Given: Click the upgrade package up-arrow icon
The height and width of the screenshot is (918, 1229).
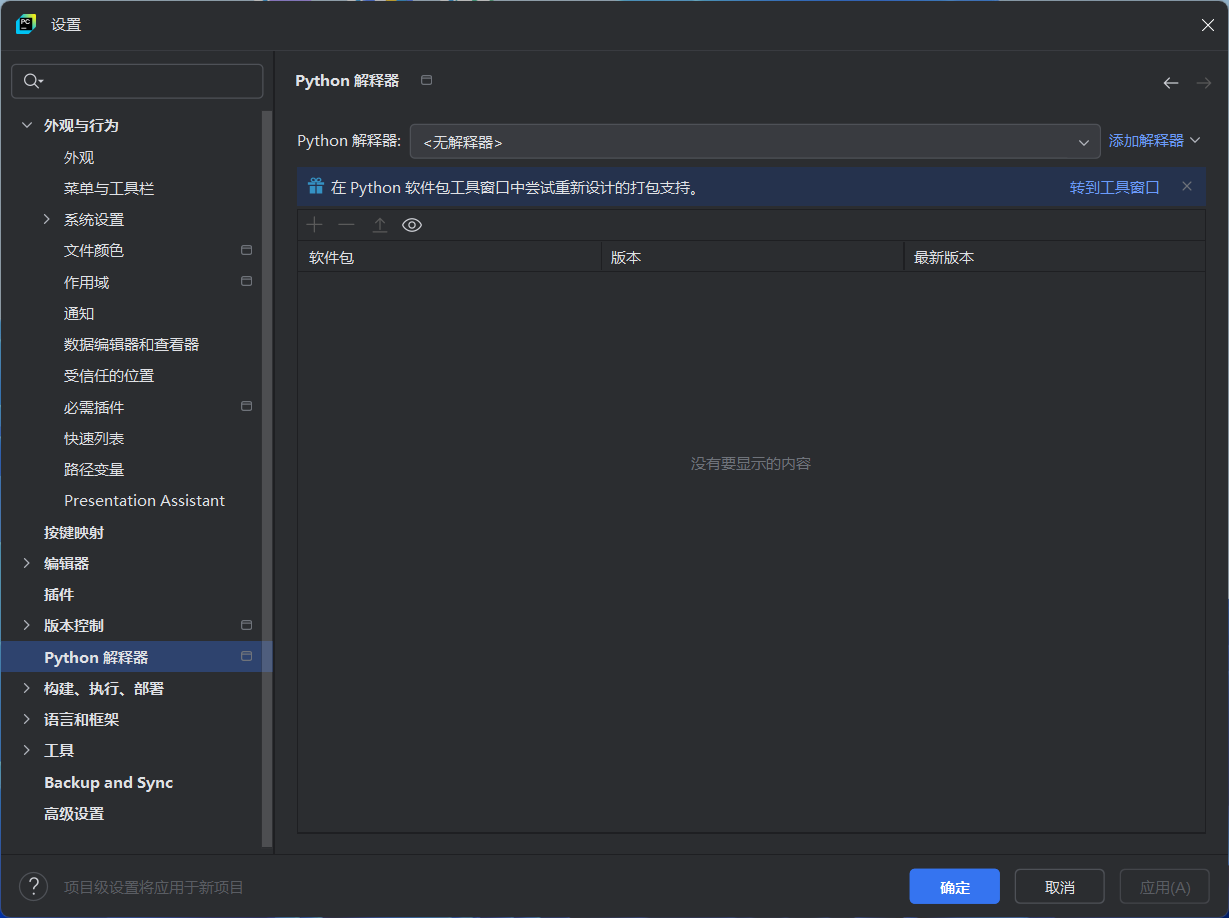Looking at the screenshot, I should coord(379,225).
